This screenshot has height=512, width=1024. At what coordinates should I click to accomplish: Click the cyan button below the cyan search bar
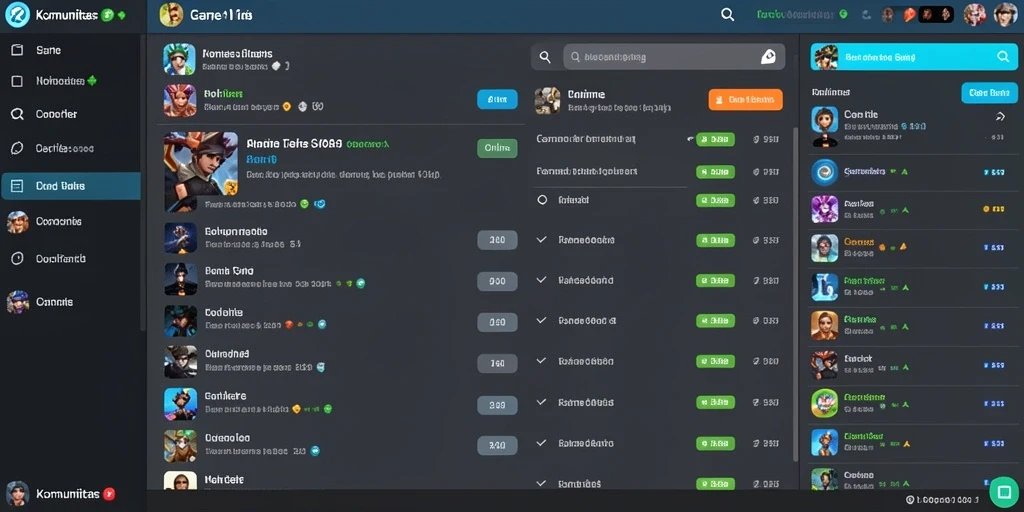tap(989, 93)
